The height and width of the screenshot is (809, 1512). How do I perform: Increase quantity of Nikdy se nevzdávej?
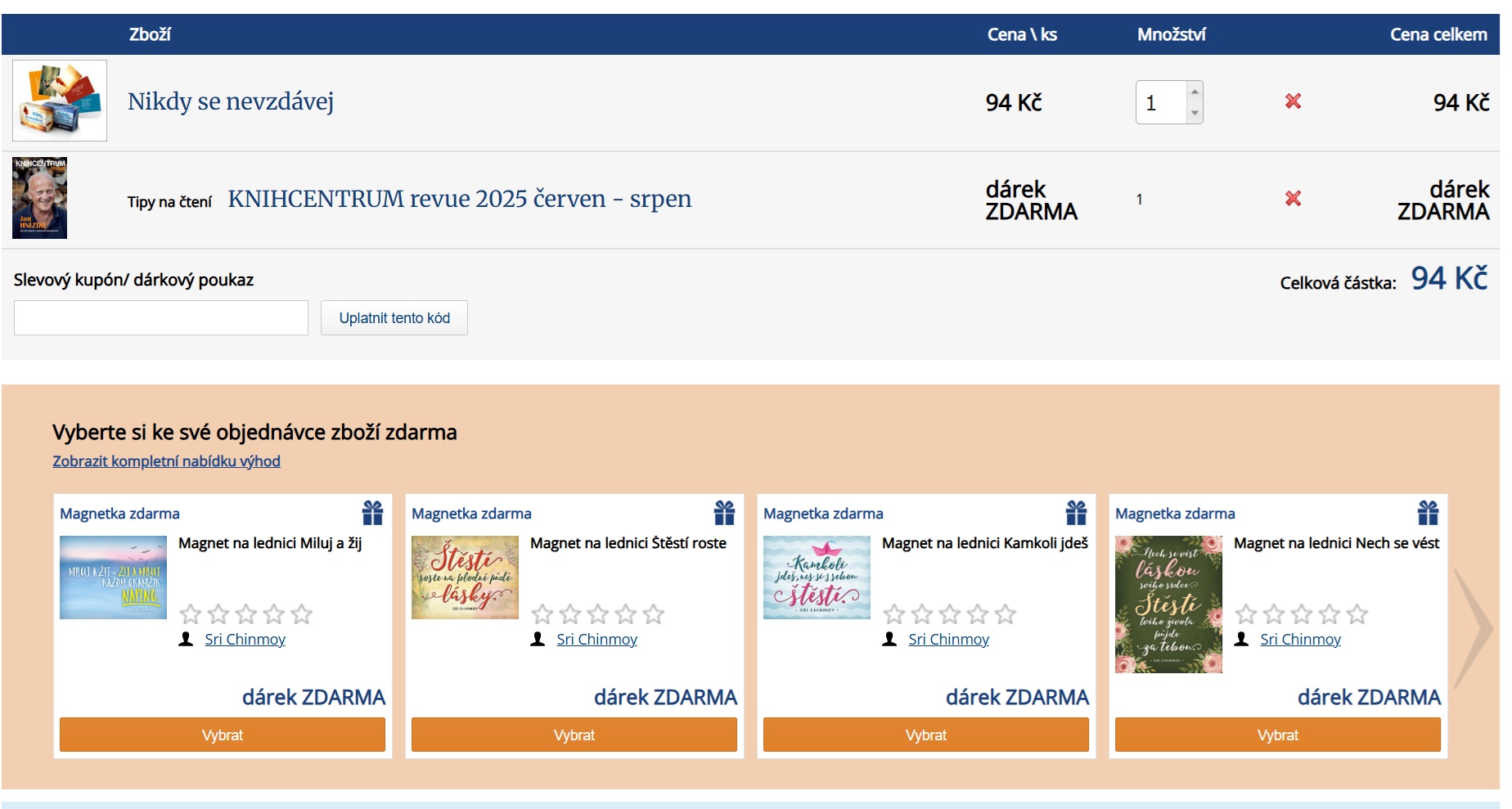point(1195,92)
